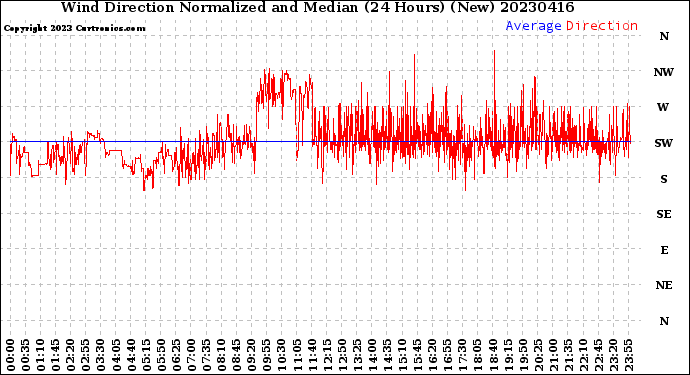Click the 00:00 time axis label
This screenshot has width=690, height=375.
(11, 356)
